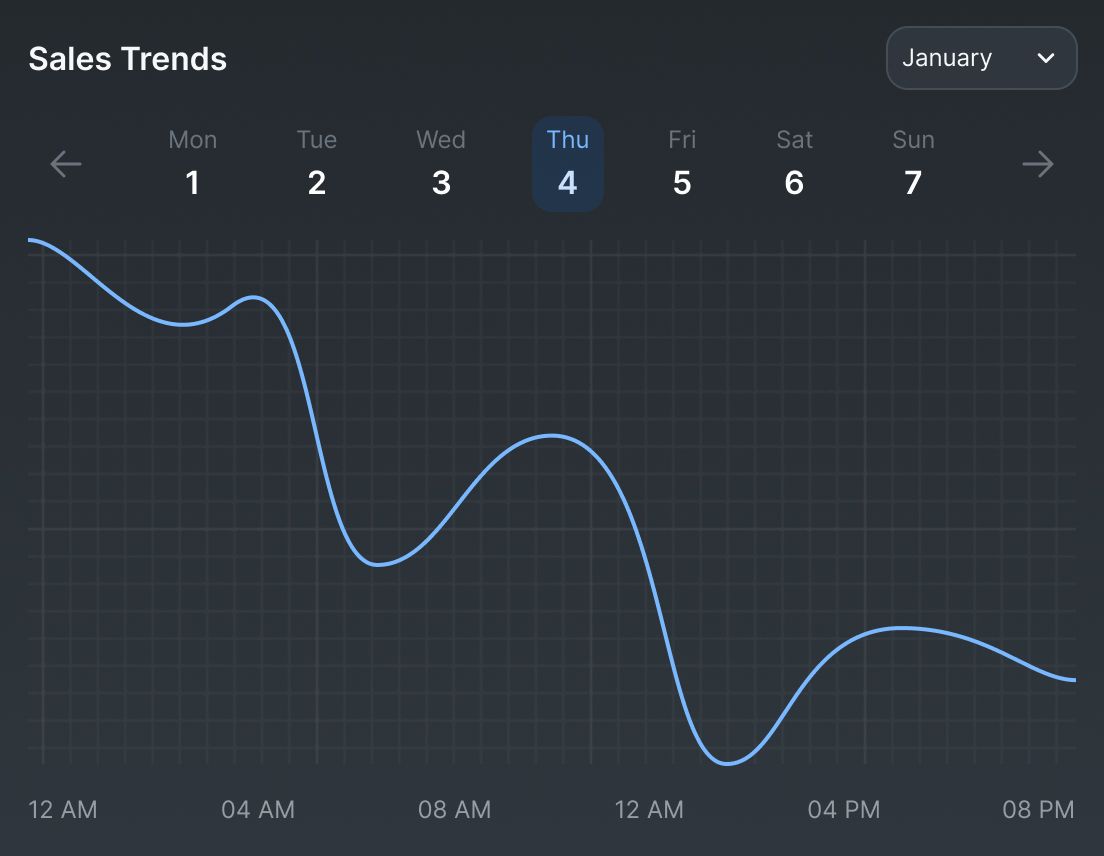The width and height of the screenshot is (1104, 856).
Task: Click the 04 PM axis label
Action: [x=844, y=809]
